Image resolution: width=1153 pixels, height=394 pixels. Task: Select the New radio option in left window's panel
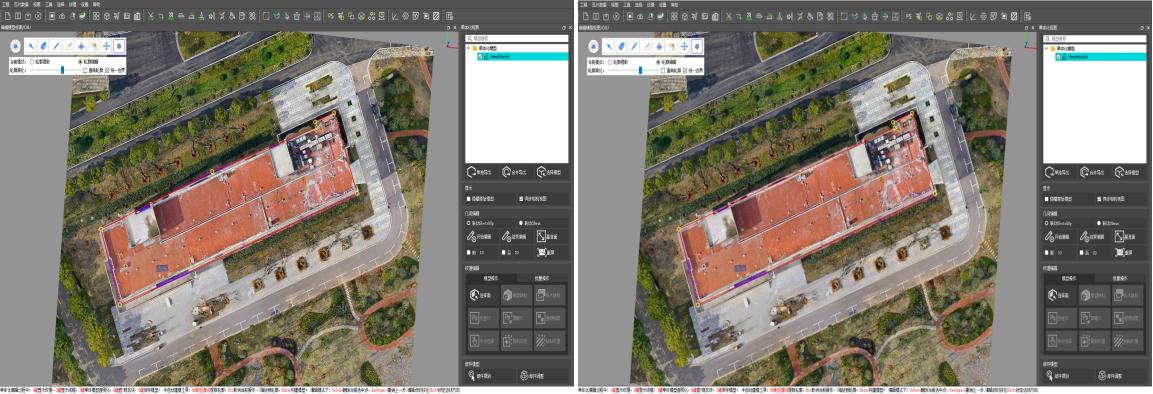(521, 222)
